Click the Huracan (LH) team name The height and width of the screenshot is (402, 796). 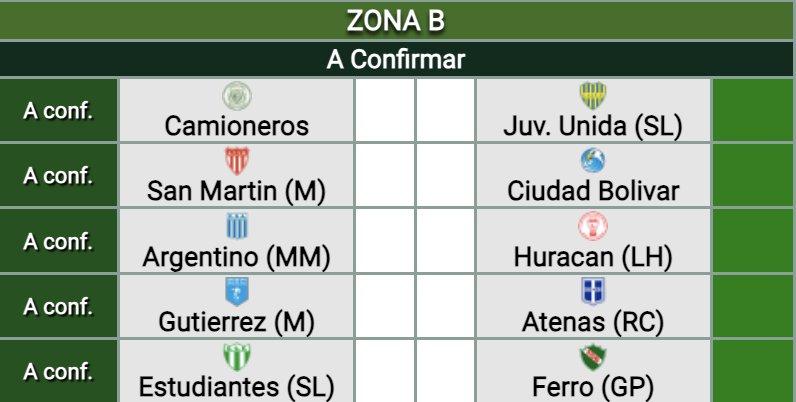tap(593, 256)
